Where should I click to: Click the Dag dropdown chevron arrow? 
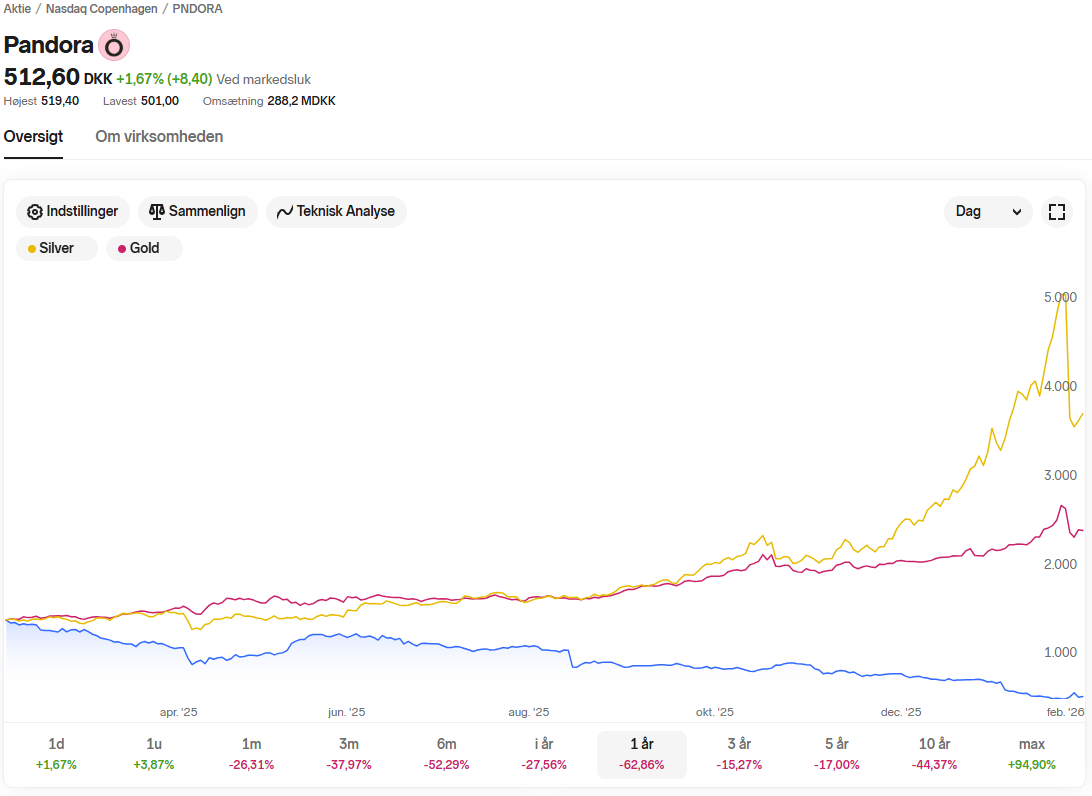click(1017, 212)
